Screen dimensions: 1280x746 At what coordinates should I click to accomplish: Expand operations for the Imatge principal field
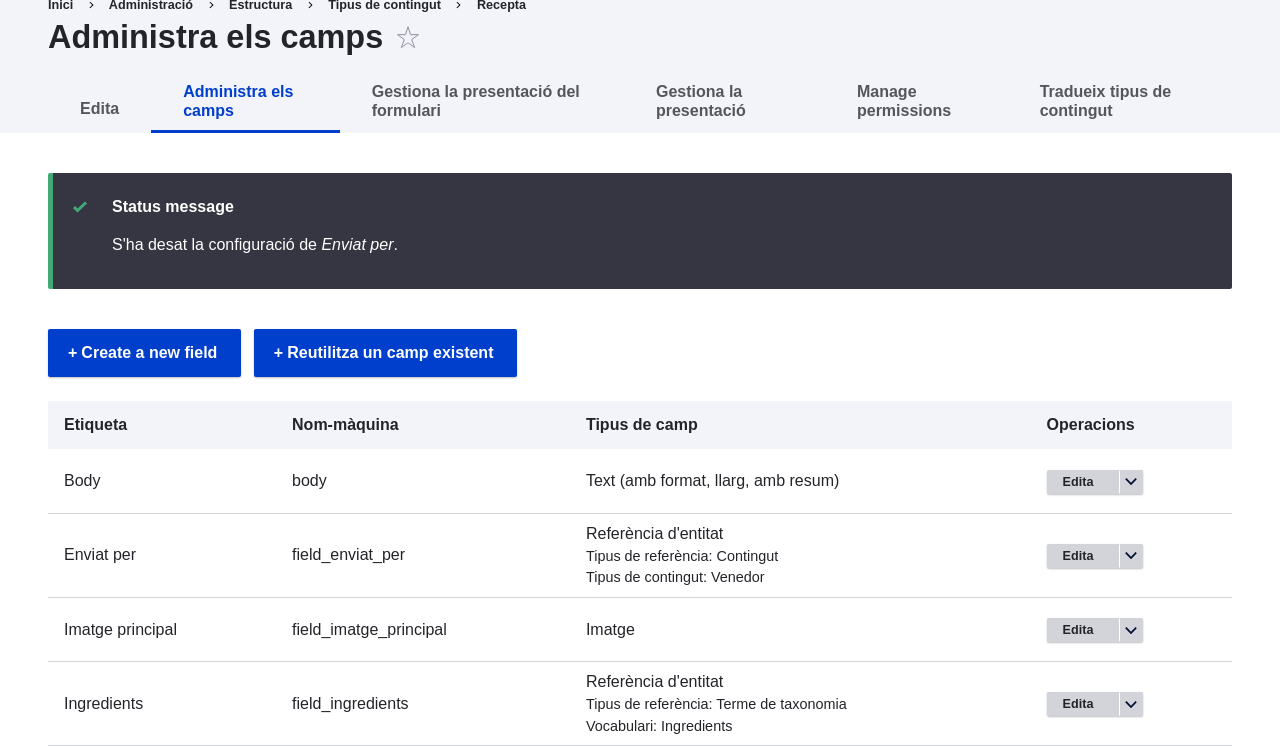click(x=1130, y=629)
